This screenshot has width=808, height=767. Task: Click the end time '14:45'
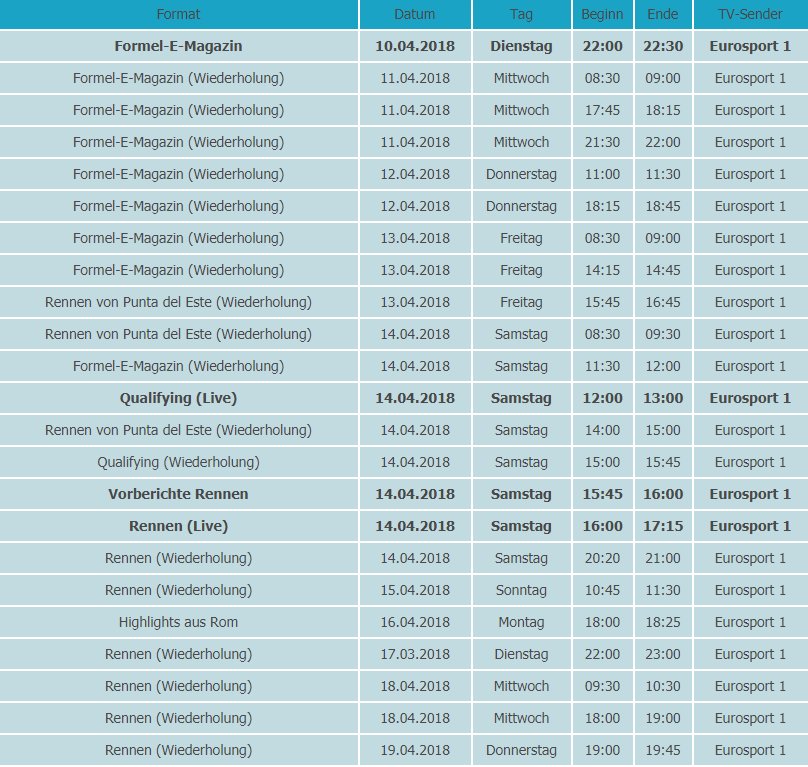(x=663, y=270)
